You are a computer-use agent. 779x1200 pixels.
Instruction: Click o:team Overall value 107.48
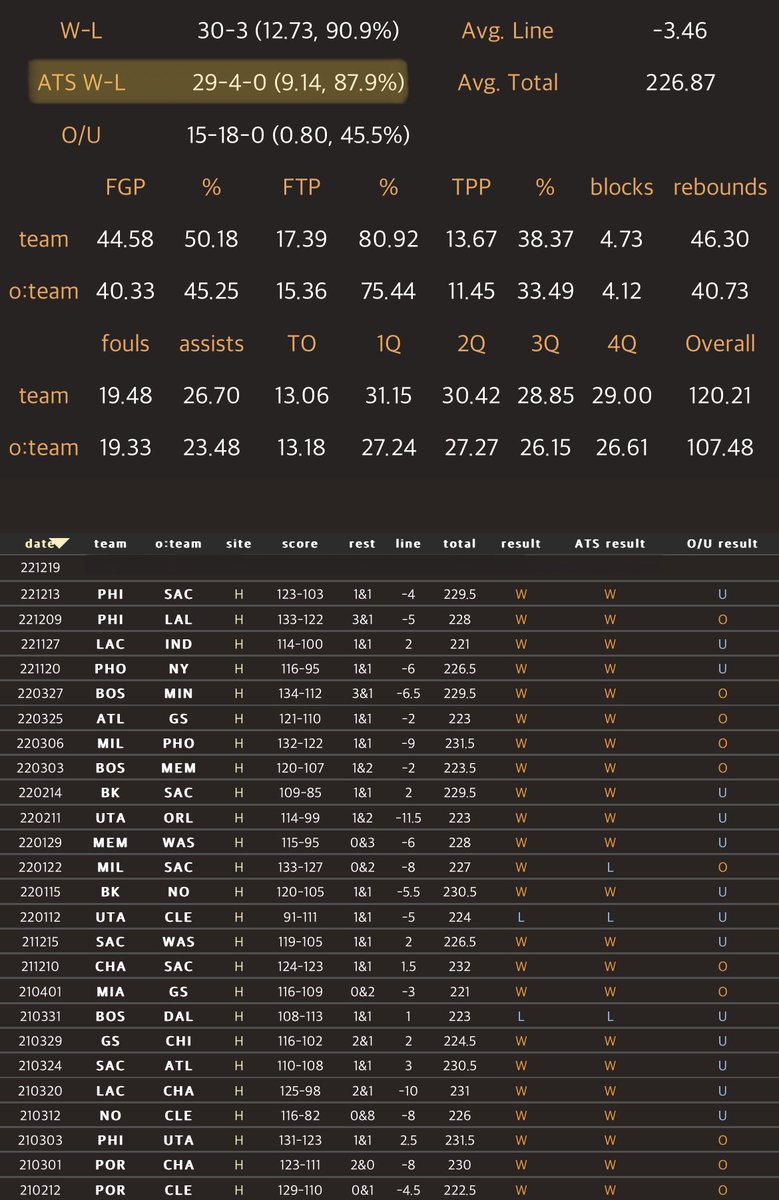[x=720, y=447]
